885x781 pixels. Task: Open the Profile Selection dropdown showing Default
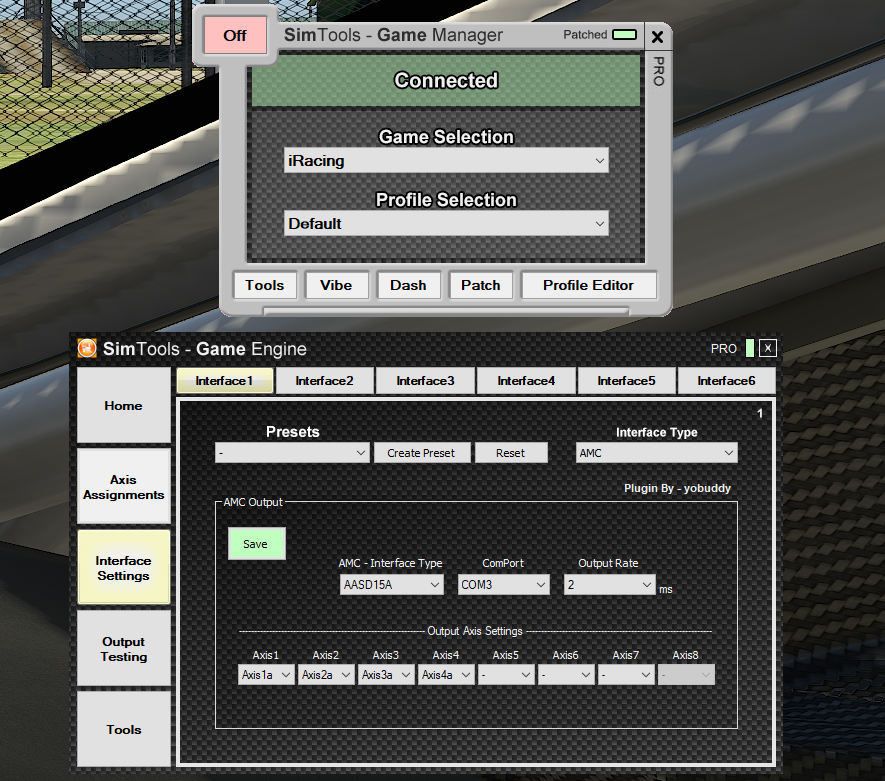point(446,223)
